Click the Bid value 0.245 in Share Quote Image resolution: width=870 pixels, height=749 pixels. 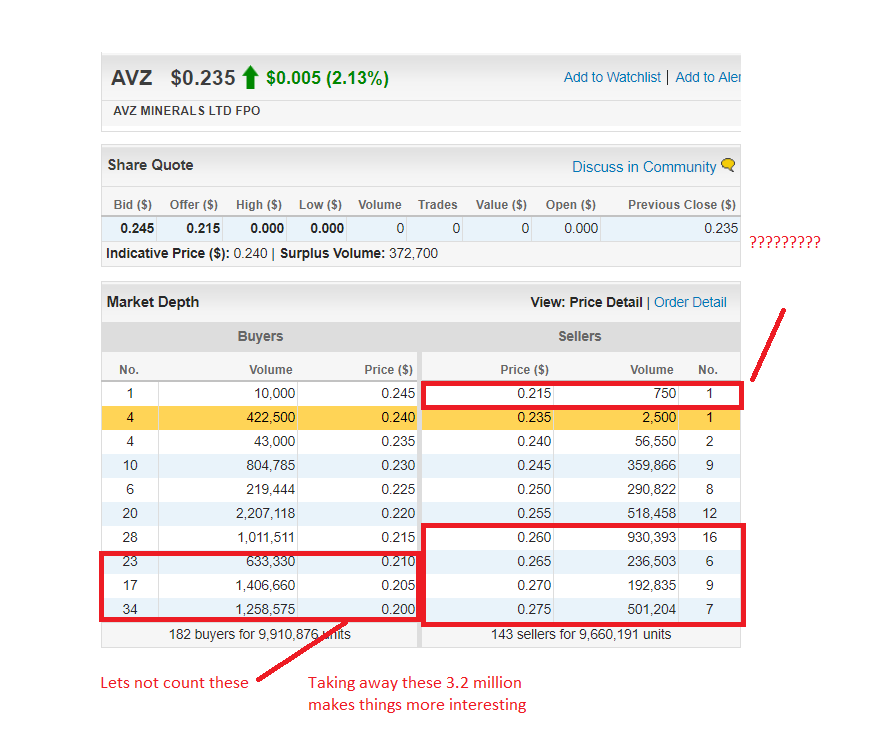tap(137, 228)
